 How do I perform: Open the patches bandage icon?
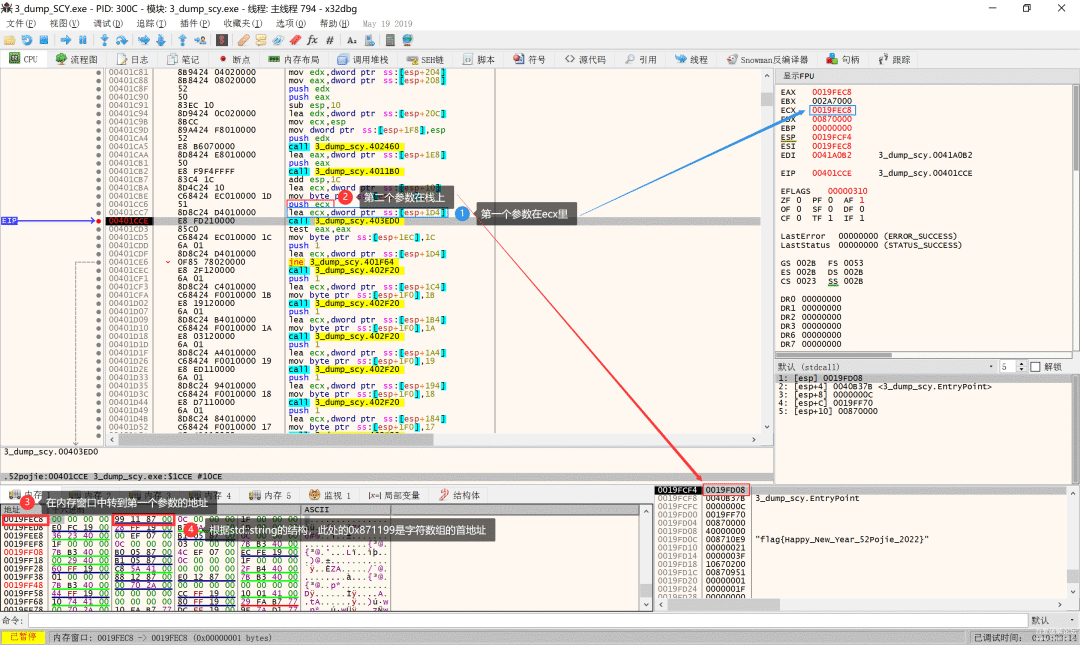pos(244,40)
